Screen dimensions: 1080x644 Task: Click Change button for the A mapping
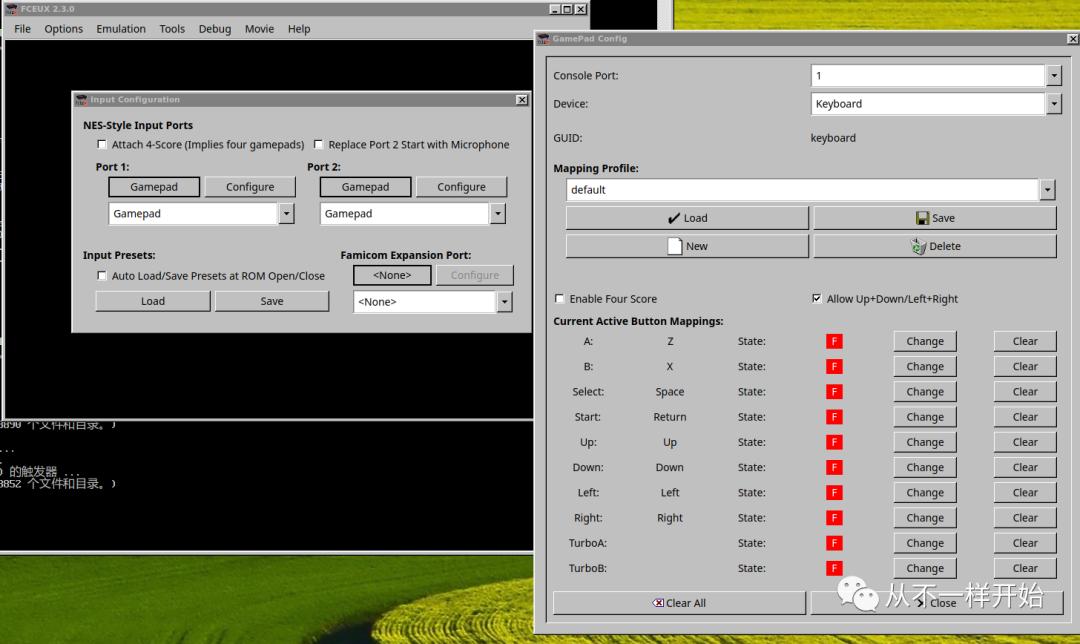pyautogui.click(x=924, y=341)
